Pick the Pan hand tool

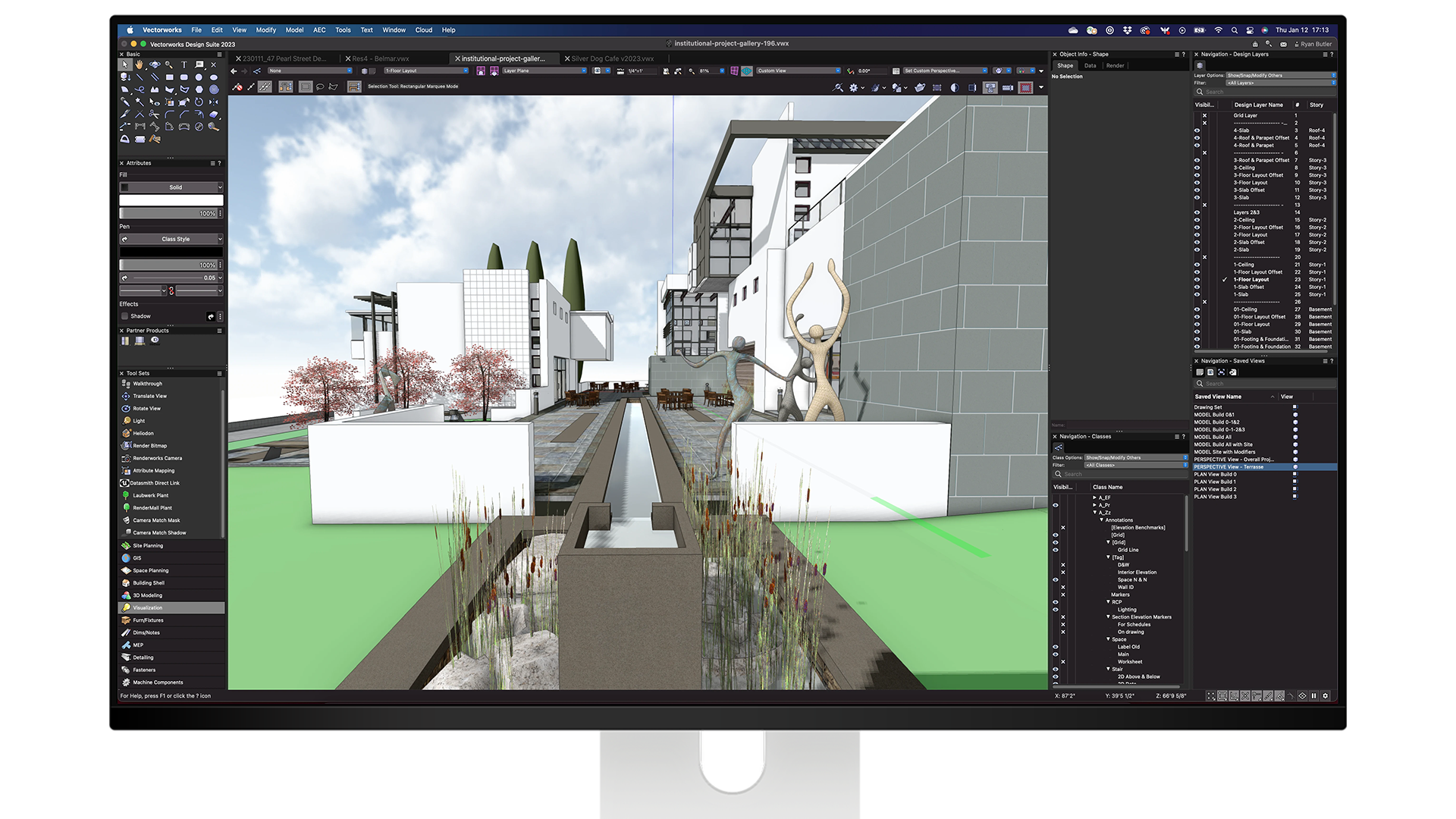coord(139,64)
